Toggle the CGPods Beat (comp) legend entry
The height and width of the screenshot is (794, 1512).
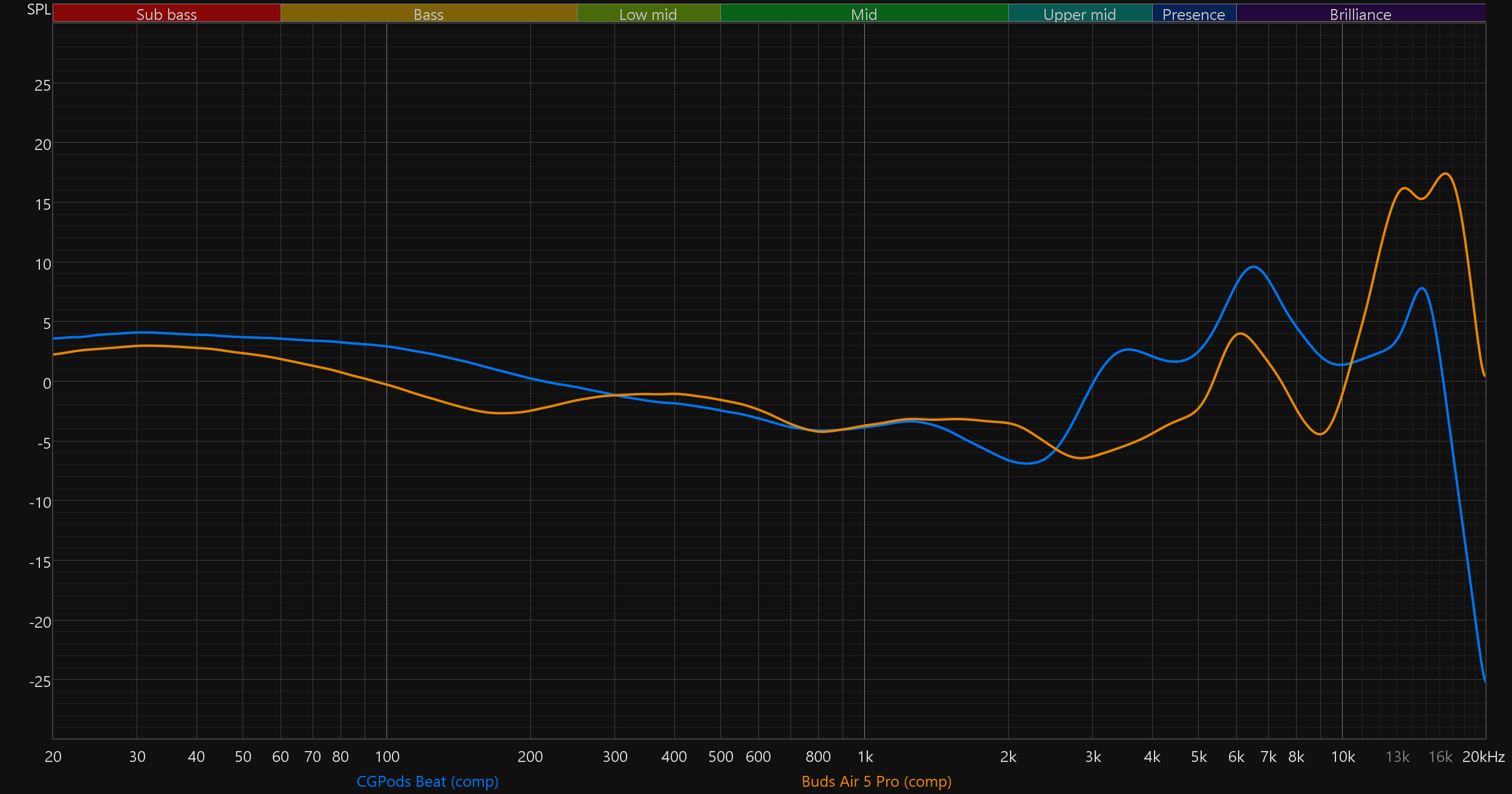(428, 781)
